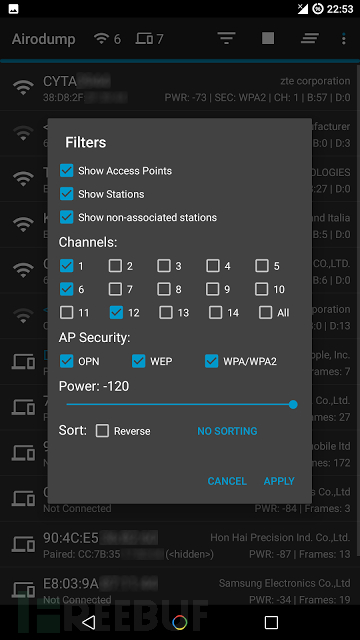
Task: Open the picture notification icon in status bar
Action: point(13,9)
